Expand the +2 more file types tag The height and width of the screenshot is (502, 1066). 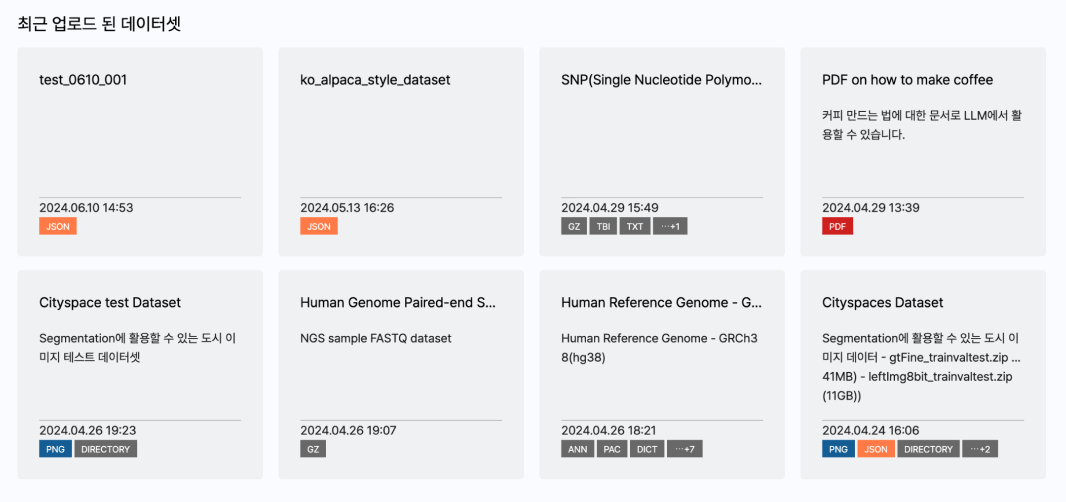coord(980,449)
